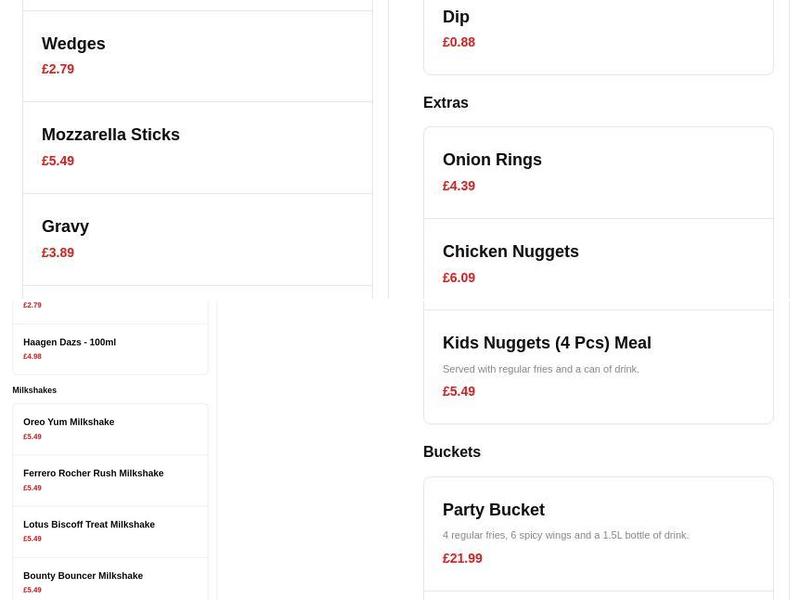Click the Milkshakes section heading

(x=35, y=389)
